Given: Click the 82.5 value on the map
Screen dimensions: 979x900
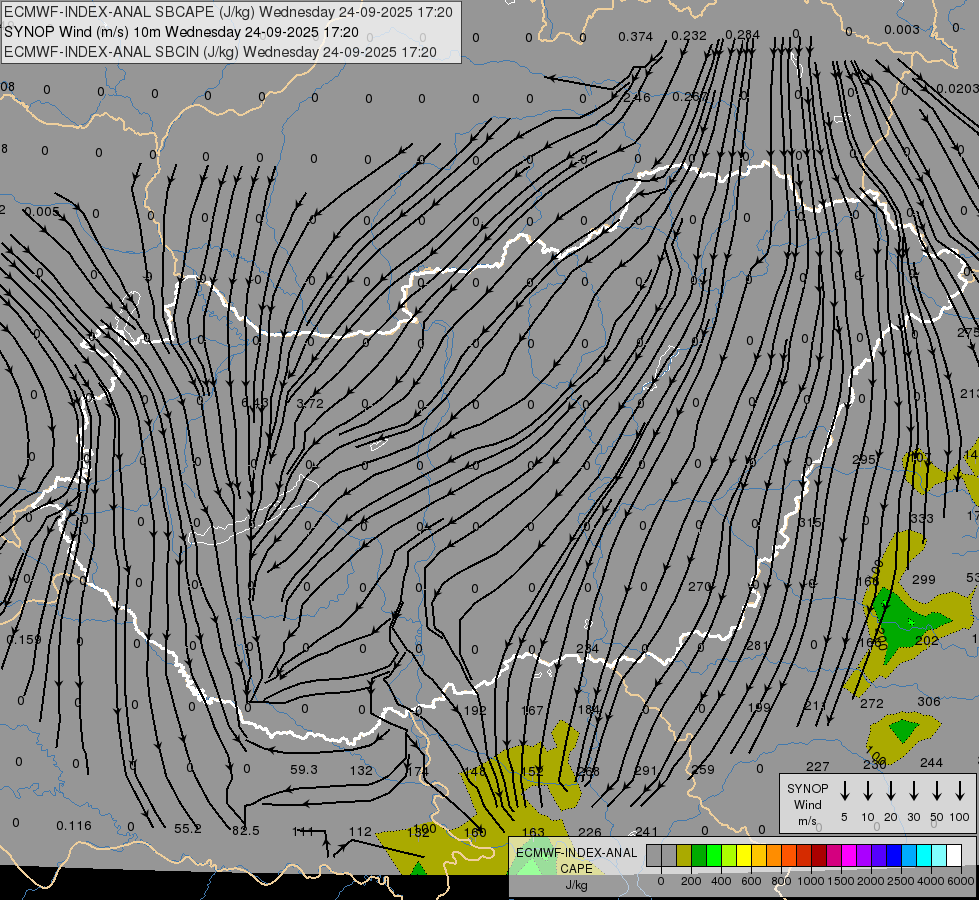Looking at the screenshot, I should pos(245,831).
